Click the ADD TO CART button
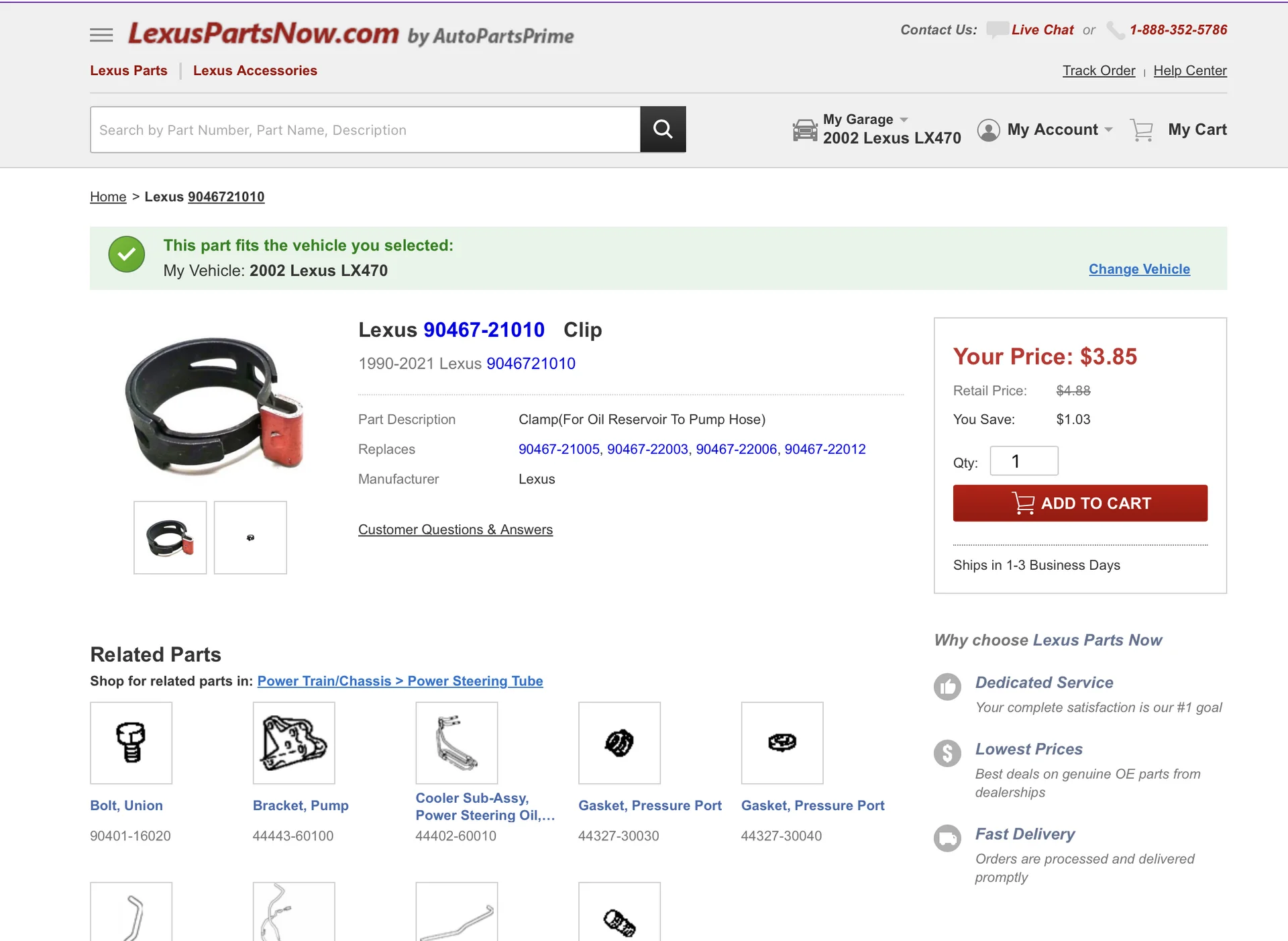The height and width of the screenshot is (941, 1288). [1080, 503]
